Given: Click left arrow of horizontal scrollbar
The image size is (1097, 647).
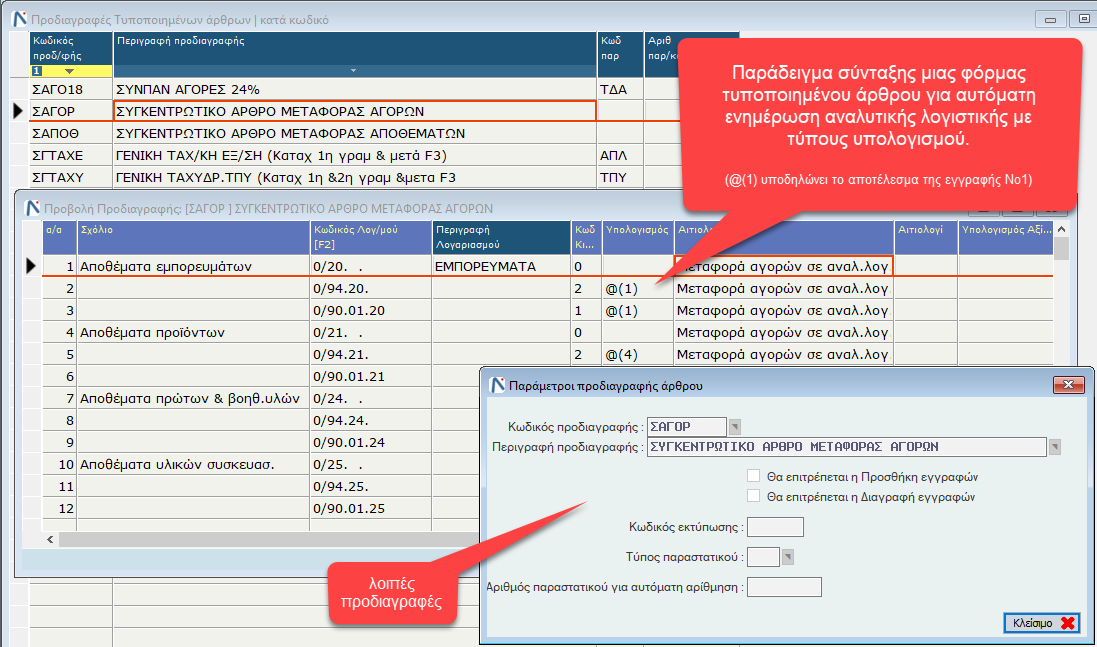Looking at the screenshot, I should tap(50, 539).
